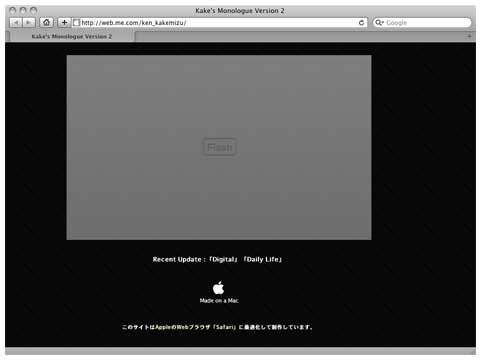This screenshot has width=481, height=360.
Task: Open the Daily Life recent update link
Action: point(263,259)
